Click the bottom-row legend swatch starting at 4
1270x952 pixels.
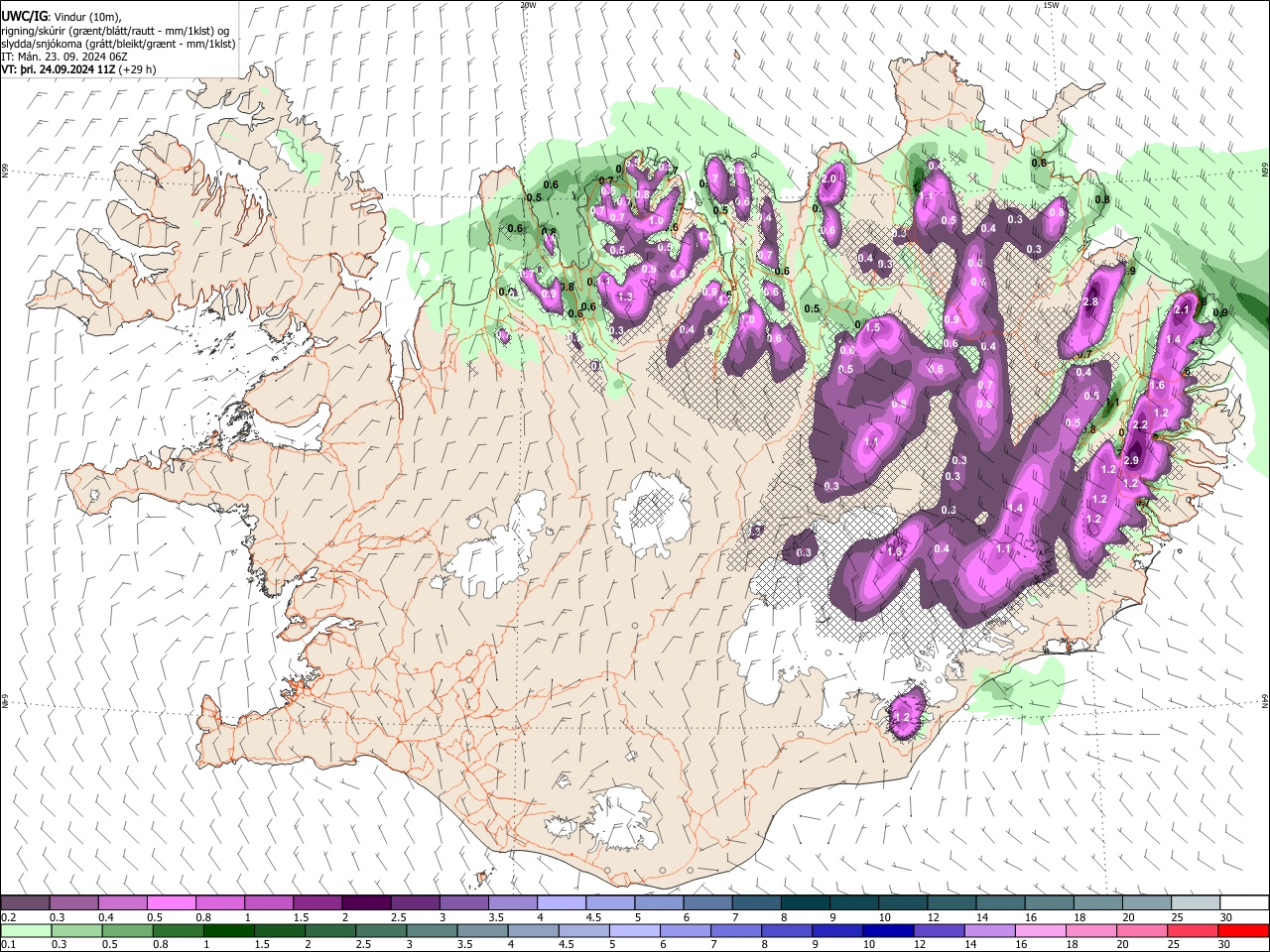(x=532, y=931)
